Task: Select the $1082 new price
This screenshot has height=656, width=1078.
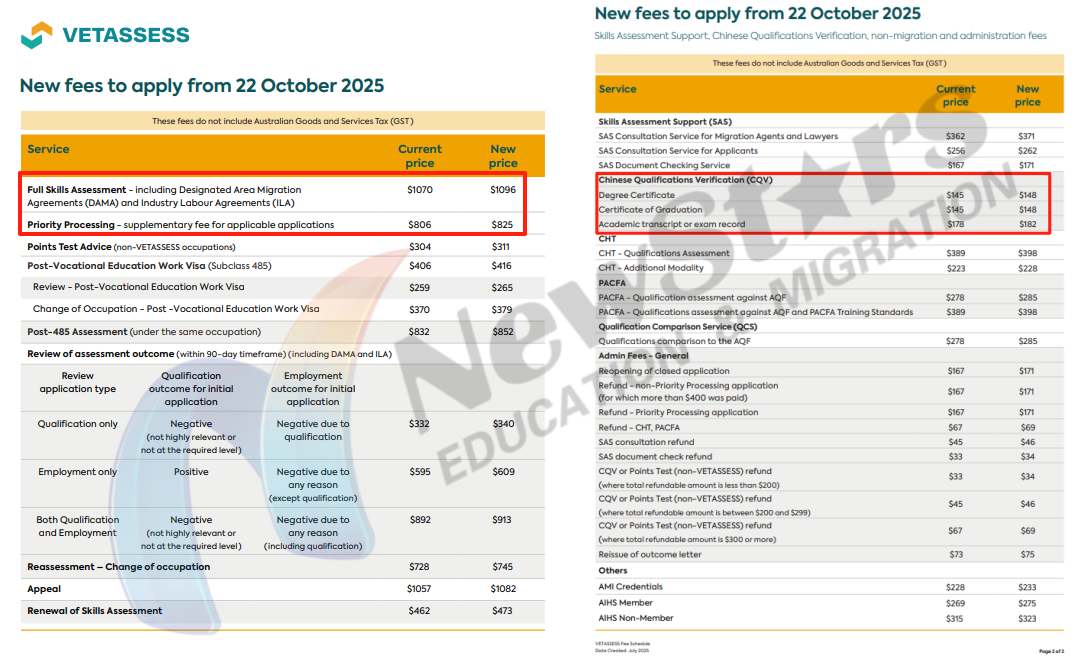Action: pos(503,589)
